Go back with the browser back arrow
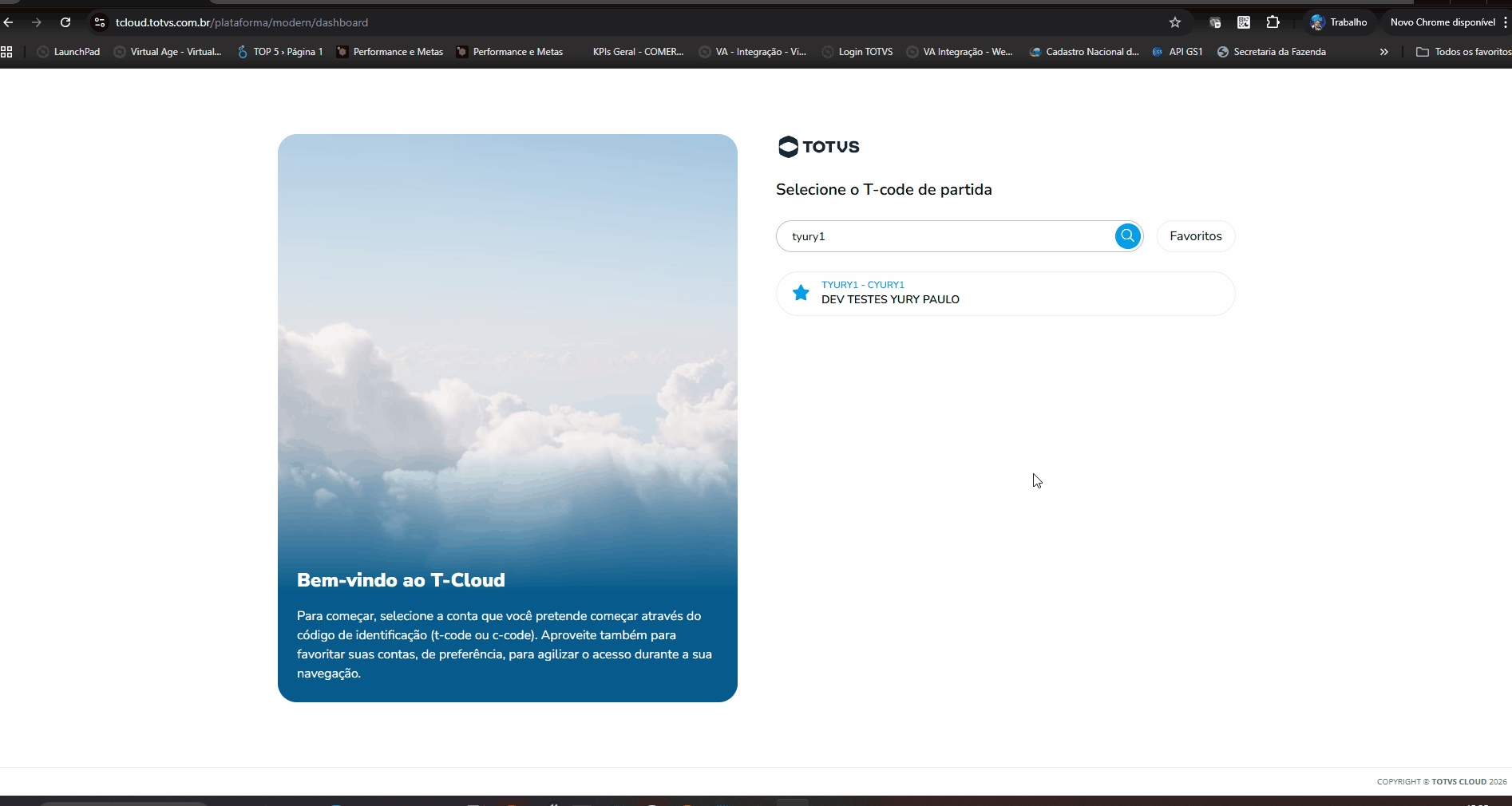 click(x=9, y=22)
